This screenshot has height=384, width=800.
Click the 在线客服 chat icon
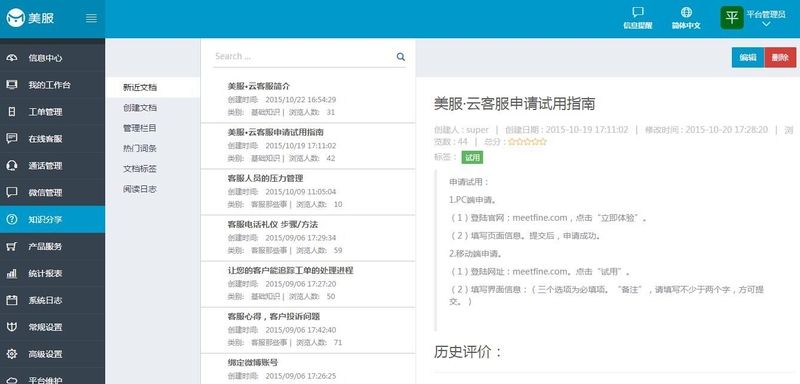point(12,139)
